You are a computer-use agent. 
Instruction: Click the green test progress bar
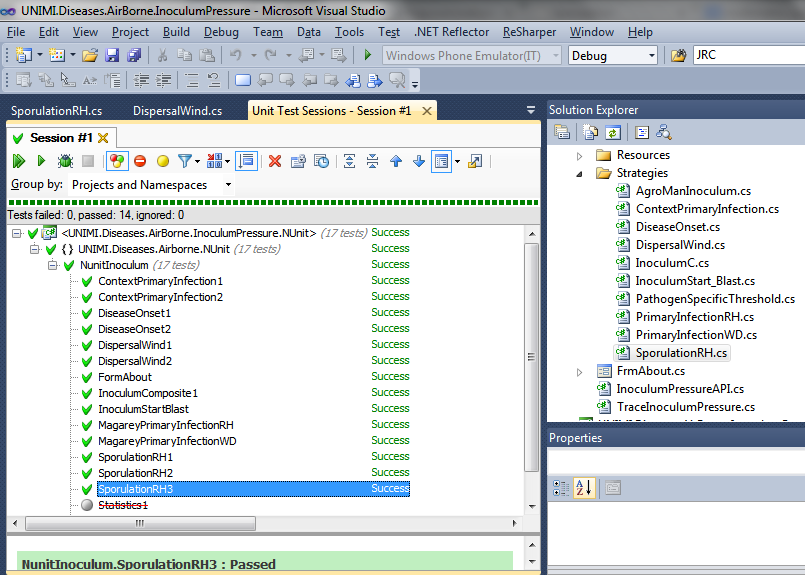(273, 203)
